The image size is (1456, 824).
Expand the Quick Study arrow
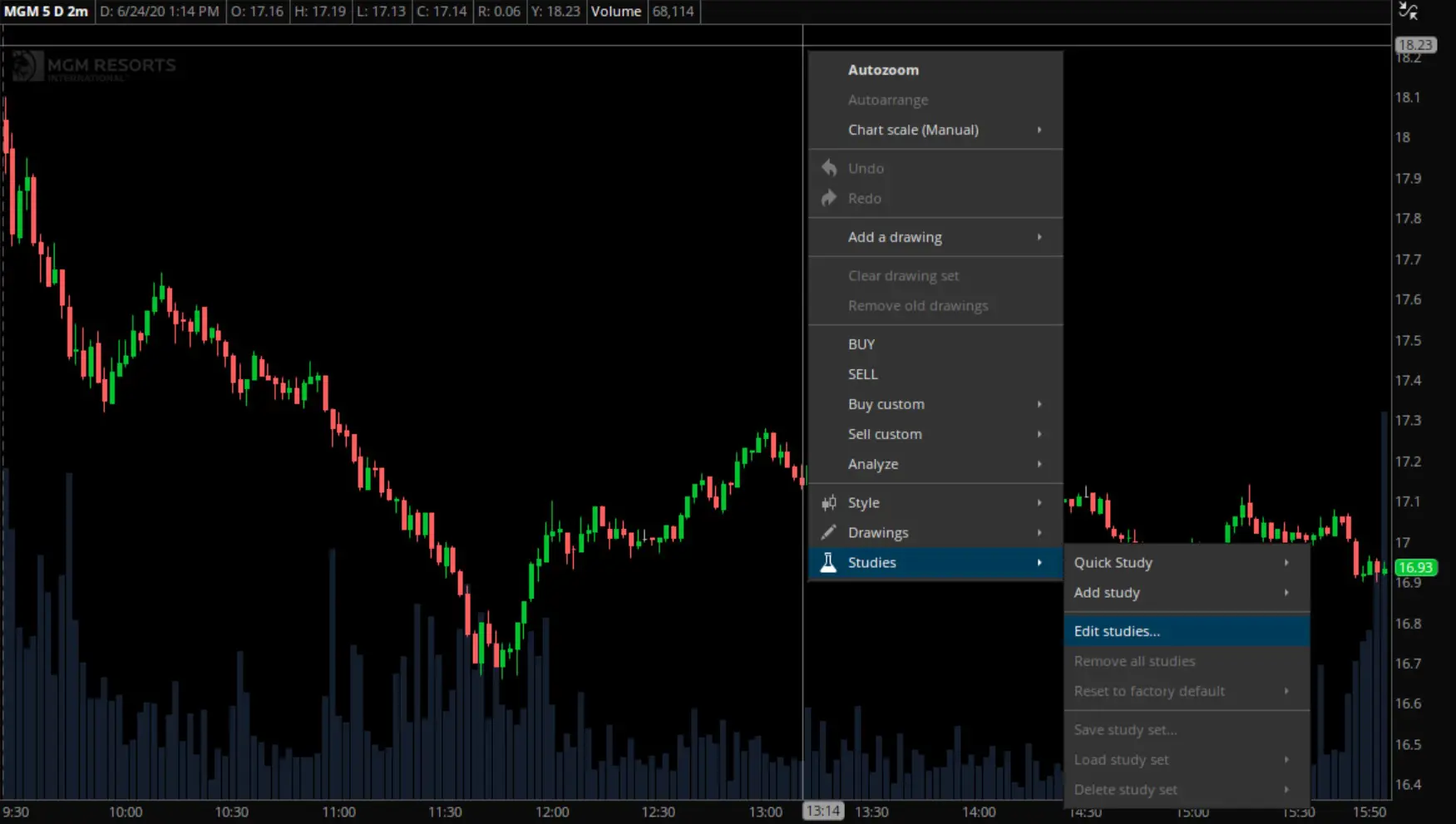click(x=1286, y=563)
